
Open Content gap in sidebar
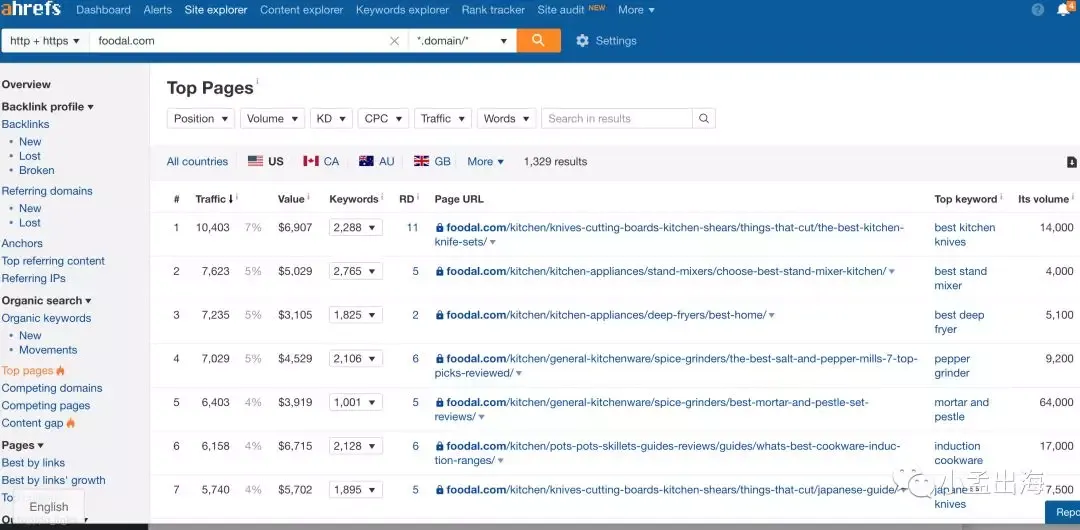(32, 423)
